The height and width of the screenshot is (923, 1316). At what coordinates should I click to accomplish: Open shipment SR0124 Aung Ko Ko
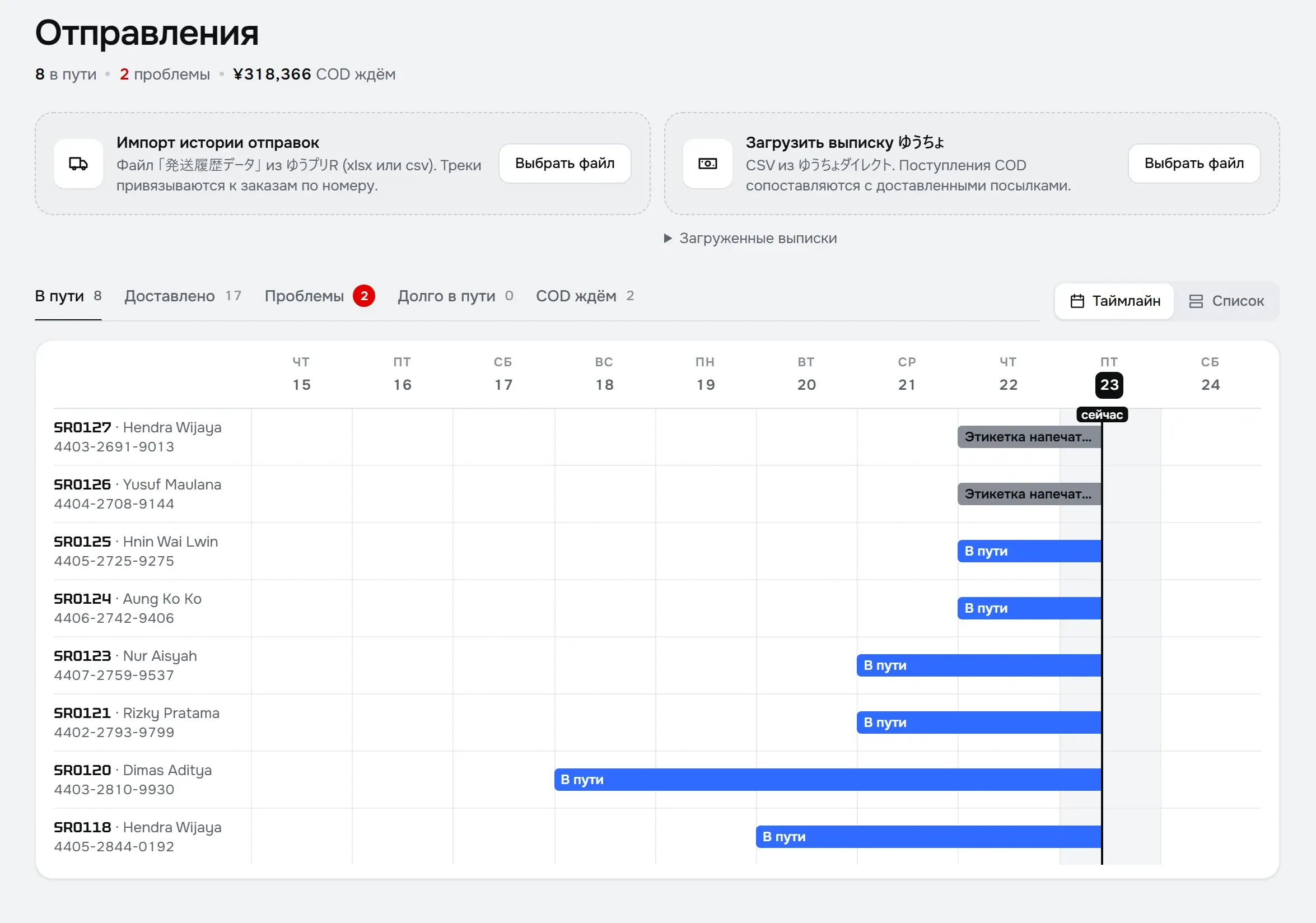128,599
